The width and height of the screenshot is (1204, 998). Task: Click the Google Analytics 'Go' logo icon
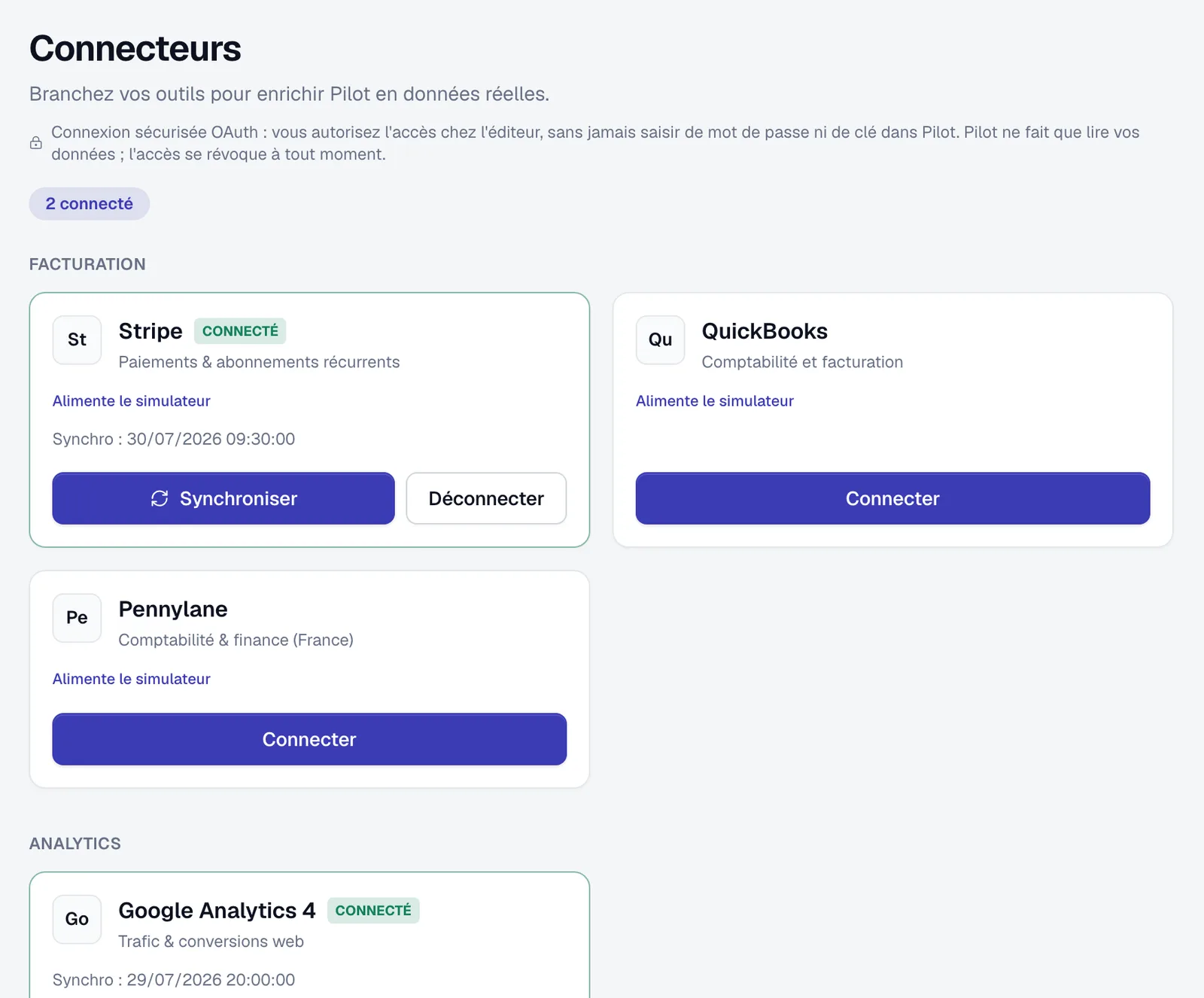(x=77, y=919)
